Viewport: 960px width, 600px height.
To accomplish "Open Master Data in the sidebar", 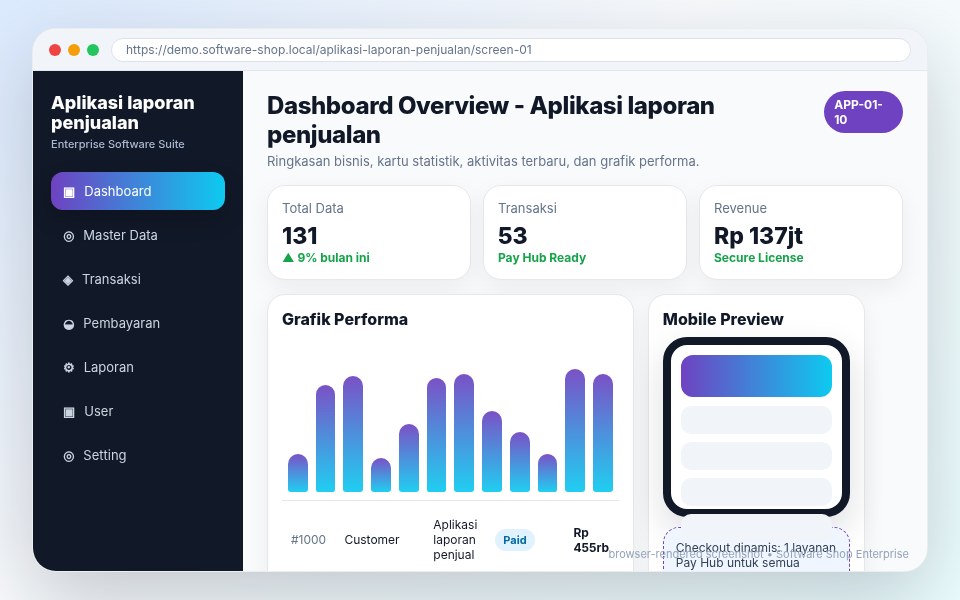I will tap(138, 235).
